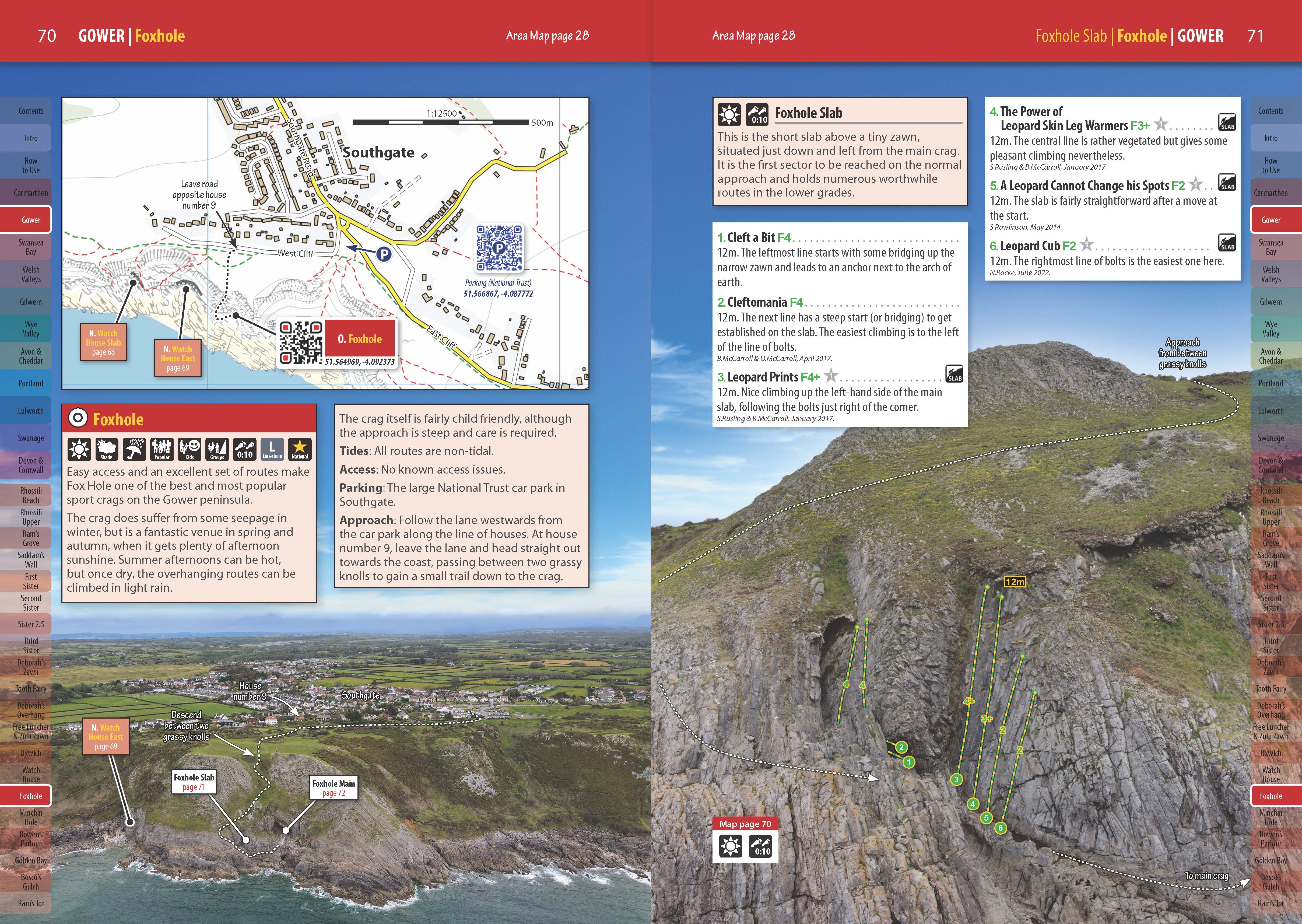
Task: Click the red-cornered Foxhole QR code
Action: [301, 342]
